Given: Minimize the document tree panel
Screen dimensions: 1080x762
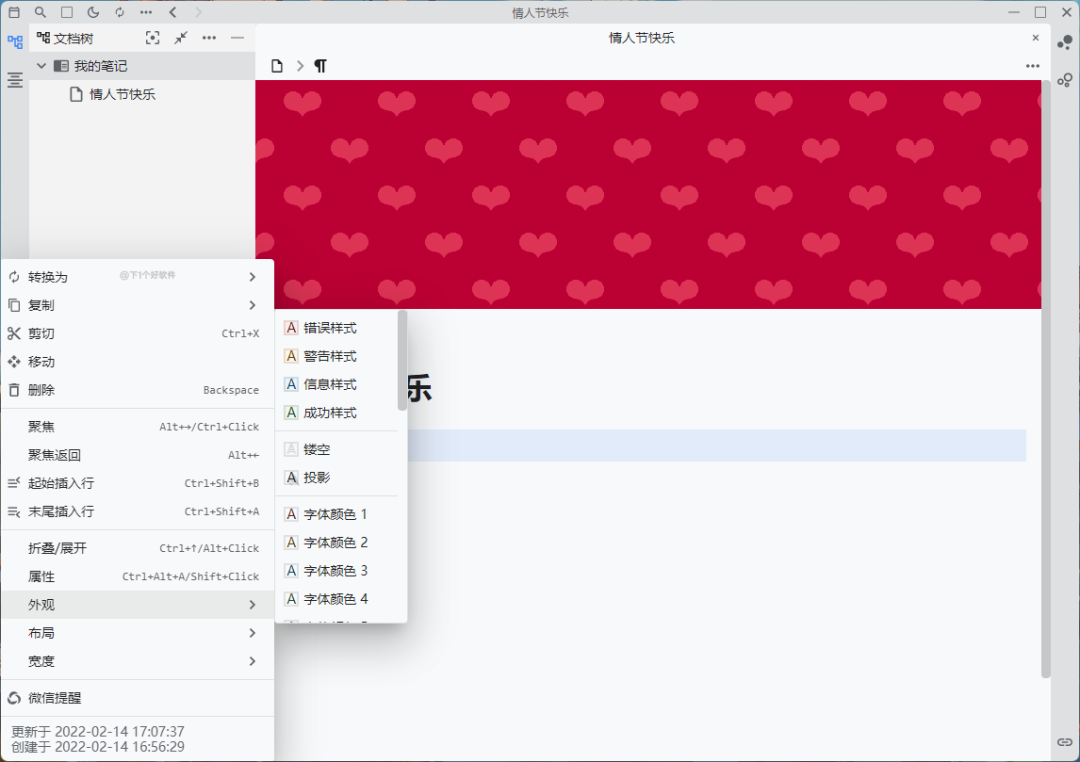Looking at the screenshot, I should point(237,39).
